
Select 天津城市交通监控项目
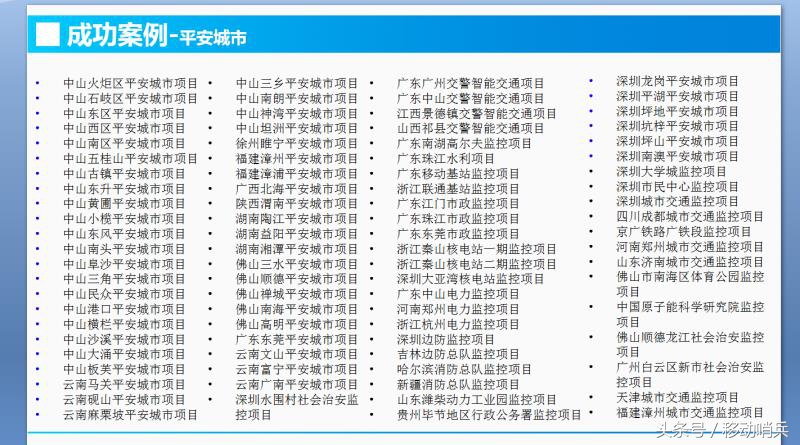(x=678, y=397)
